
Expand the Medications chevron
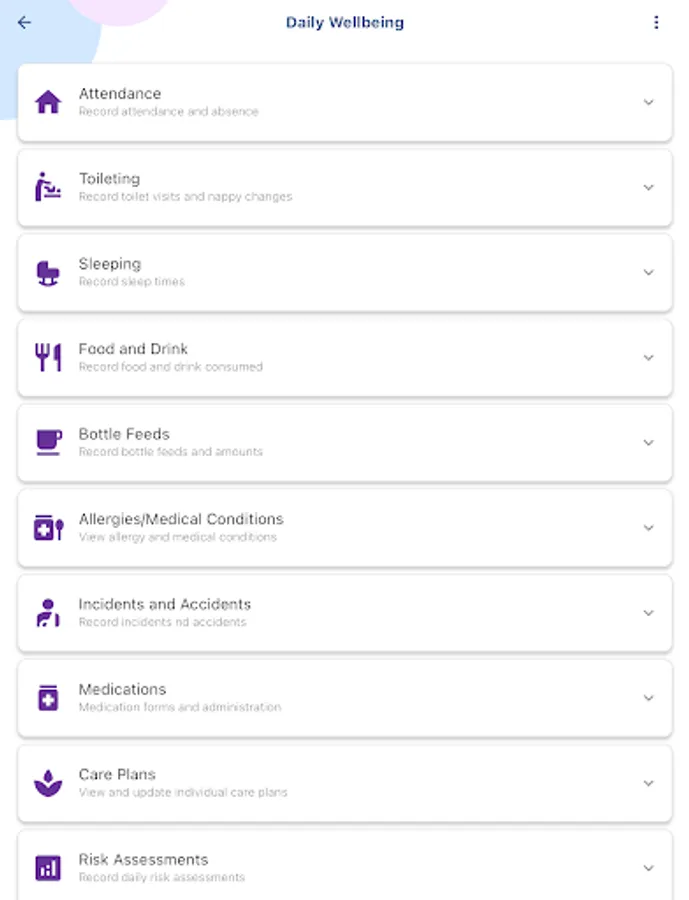point(648,697)
